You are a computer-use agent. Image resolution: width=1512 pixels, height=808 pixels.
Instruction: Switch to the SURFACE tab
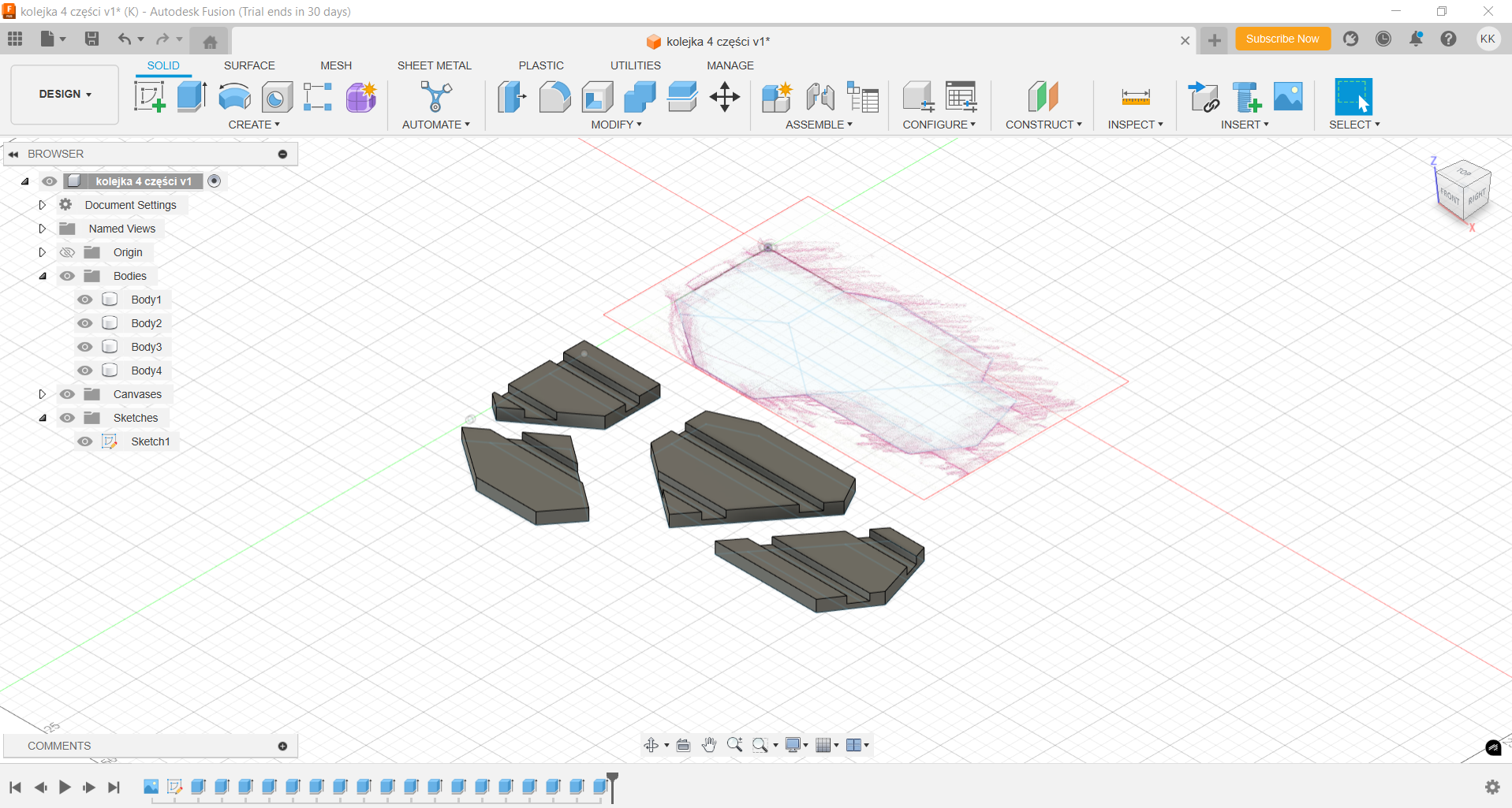(249, 65)
